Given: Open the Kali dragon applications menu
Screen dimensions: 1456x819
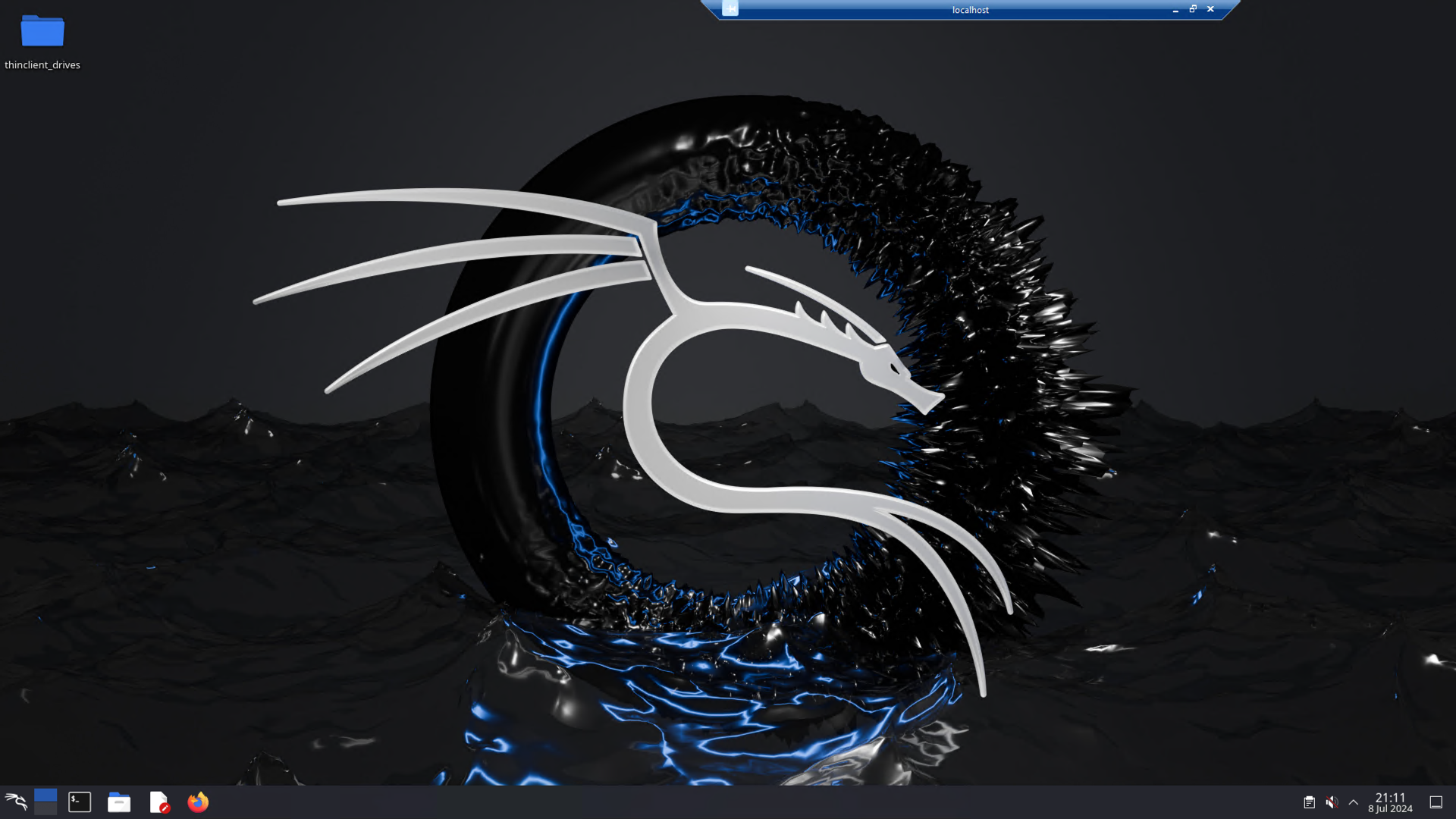Looking at the screenshot, I should (x=16, y=802).
